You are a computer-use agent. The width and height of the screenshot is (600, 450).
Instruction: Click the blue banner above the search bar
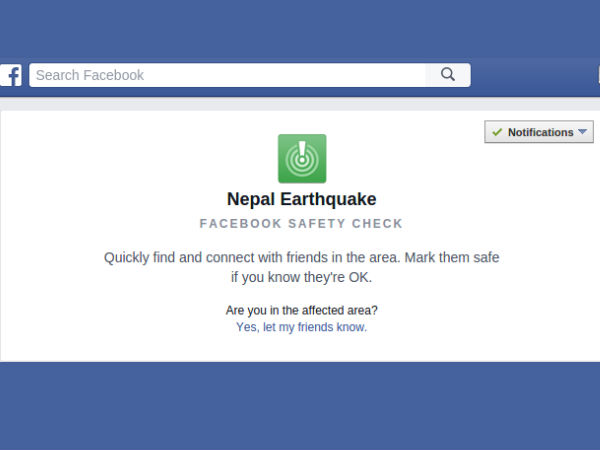pyautogui.click(x=300, y=28)
